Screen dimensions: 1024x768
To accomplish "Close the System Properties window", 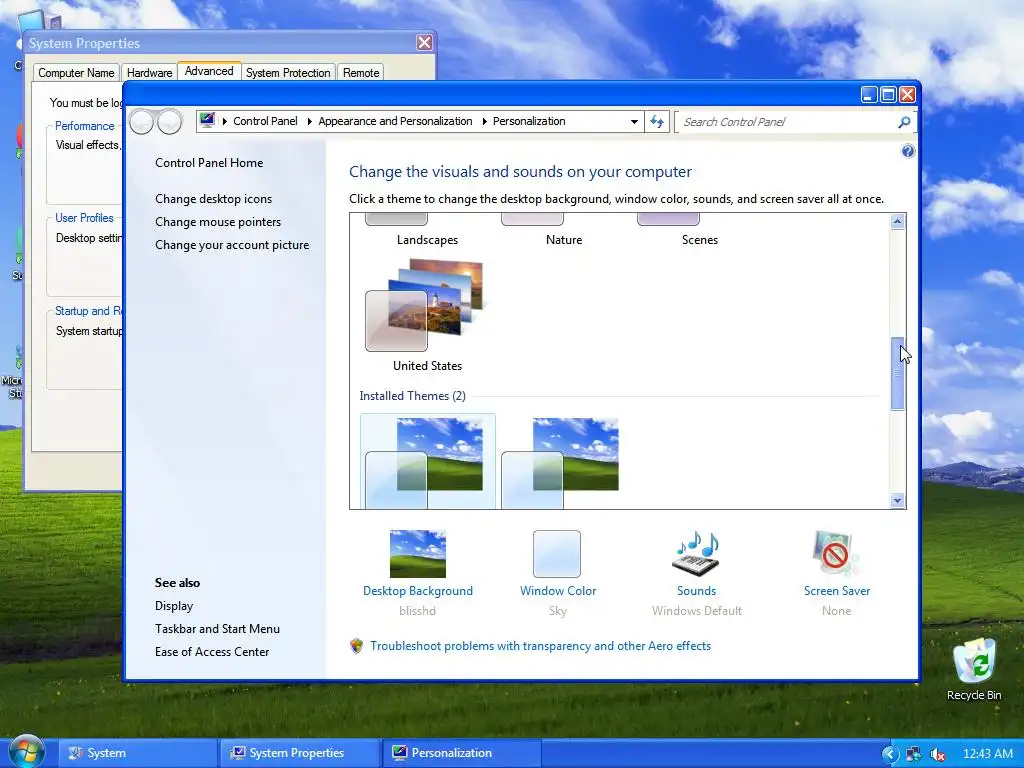I will pos(424,43).
